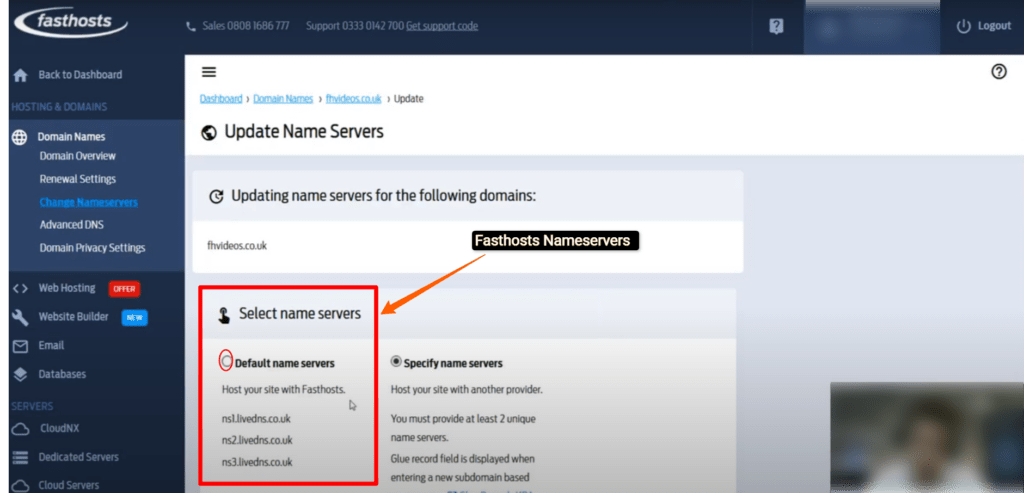Click the refresh icon beside Updating name servers
The image size is (1024, 493).
click(x=216, y=197)
